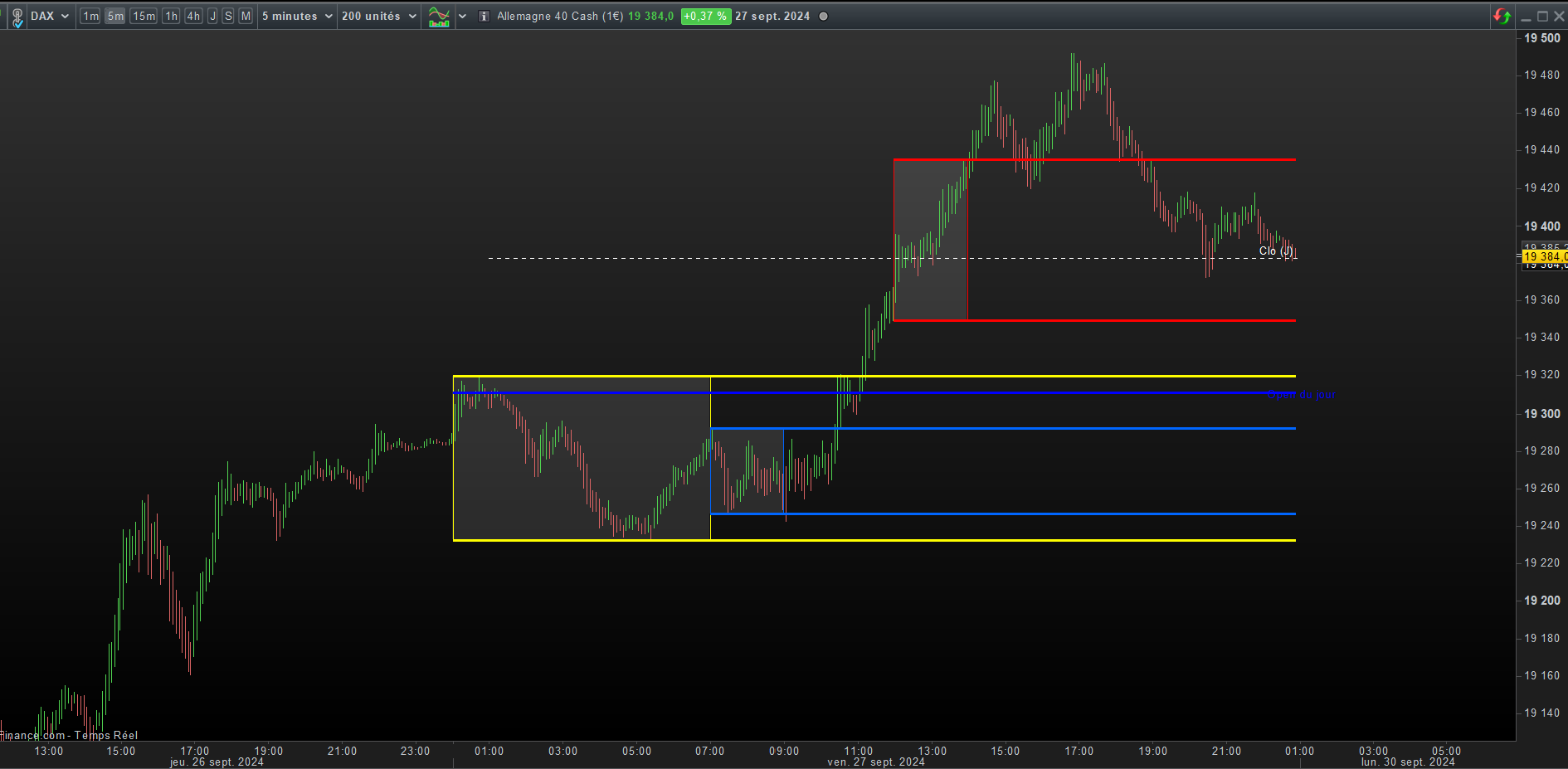Switch chart to 4h timeframe
The width and height of the screenshot is (1568, 769).
(193, 16)
